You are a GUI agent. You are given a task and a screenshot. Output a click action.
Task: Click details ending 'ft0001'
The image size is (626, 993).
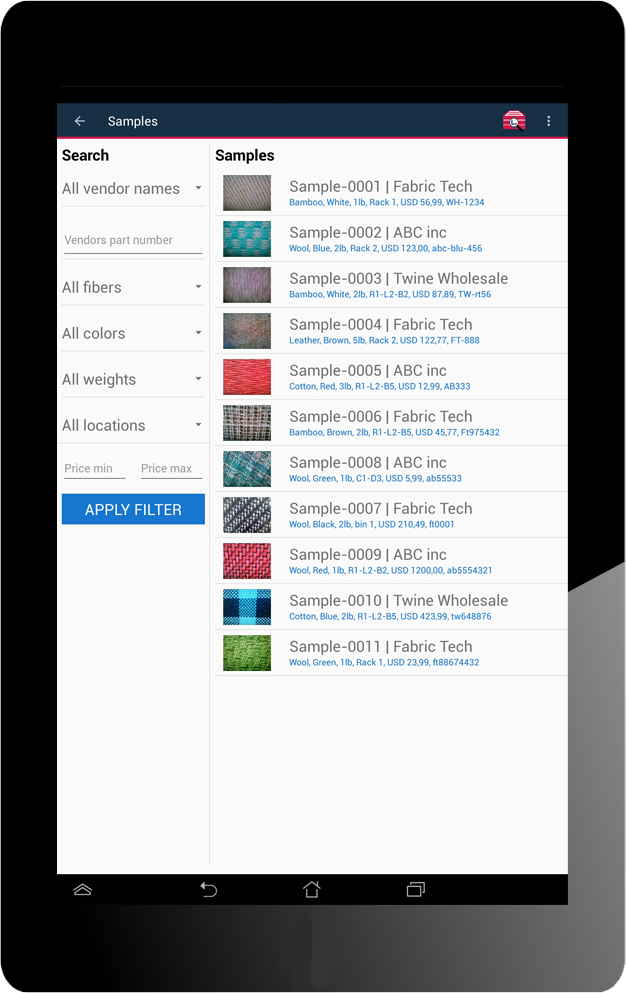coord(371,524)
